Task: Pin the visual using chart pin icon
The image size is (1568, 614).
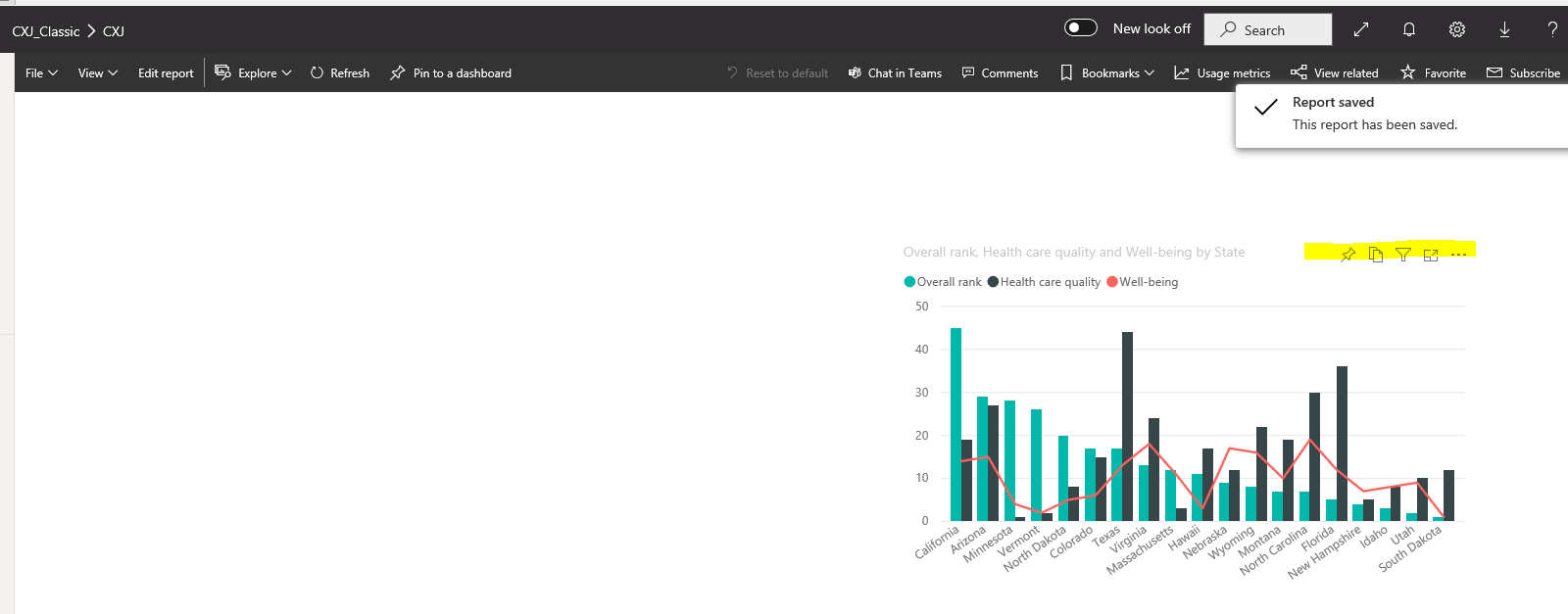Action: (1348, 255)
